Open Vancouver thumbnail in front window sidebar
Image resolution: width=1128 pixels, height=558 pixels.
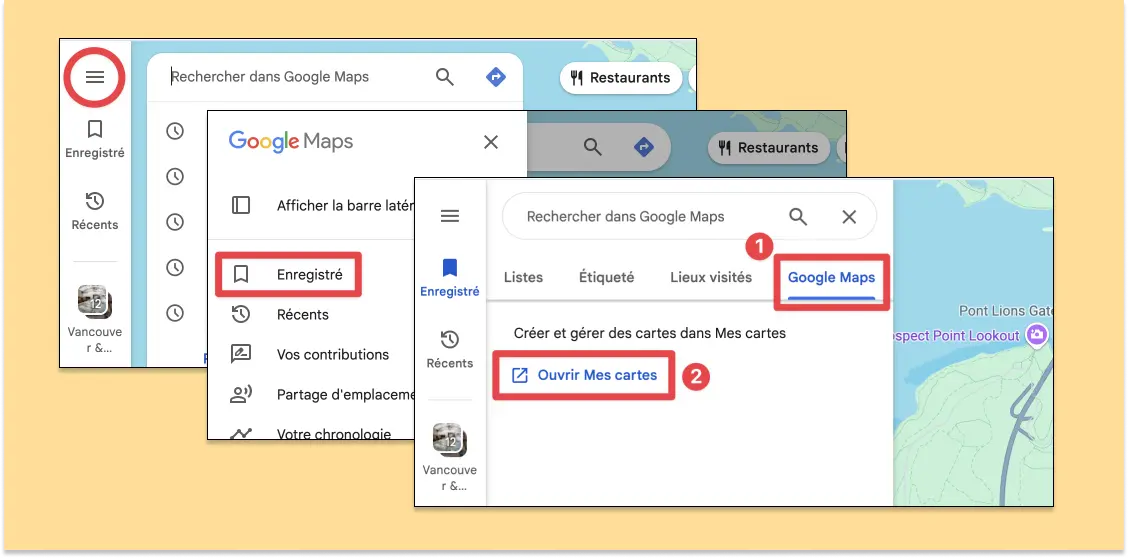(x=450, y=457)
